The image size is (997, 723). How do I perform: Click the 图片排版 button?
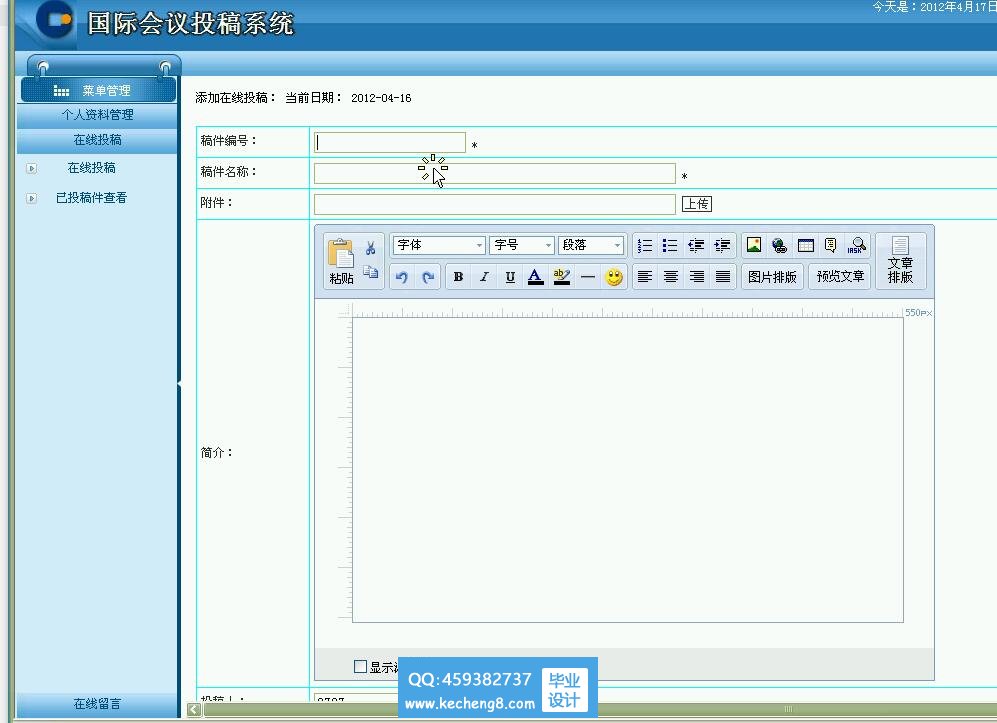(x=773, y=277)
